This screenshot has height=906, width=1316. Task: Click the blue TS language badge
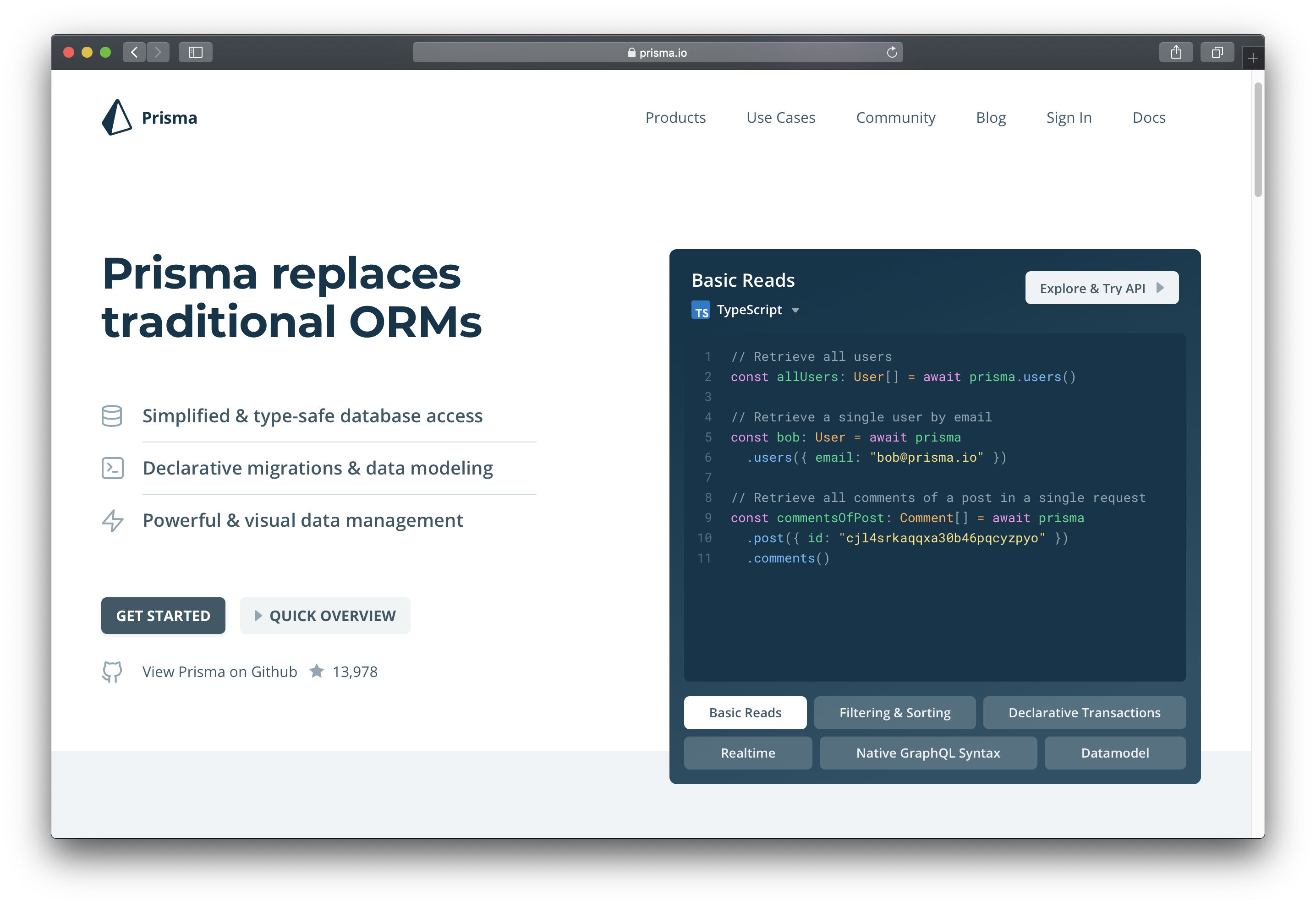tap(701, 310)
